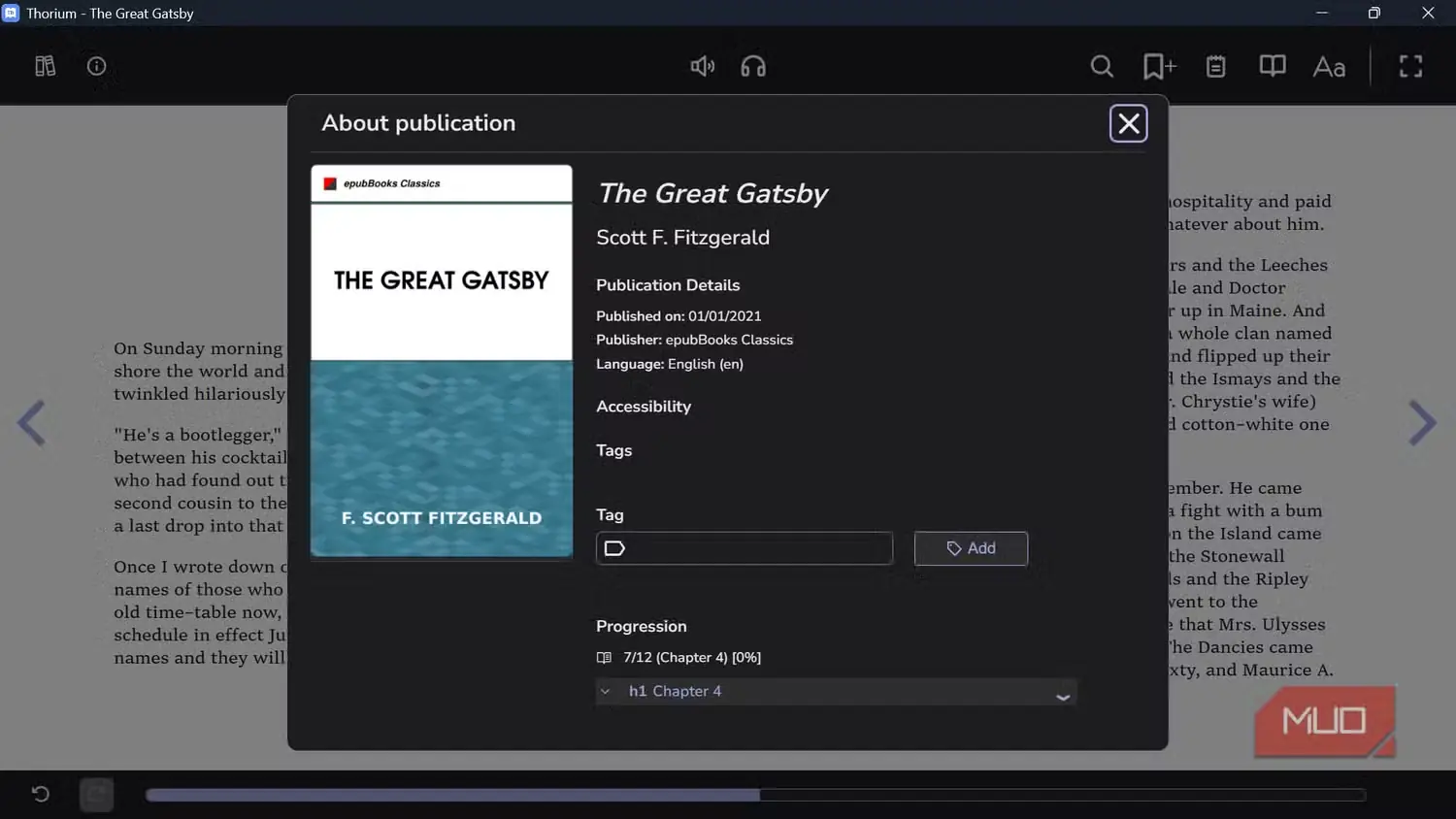The width and height of the screenshot is (1456, 819).
Task: Click the "Language: English (en)" line
Action: coord(670,364)
